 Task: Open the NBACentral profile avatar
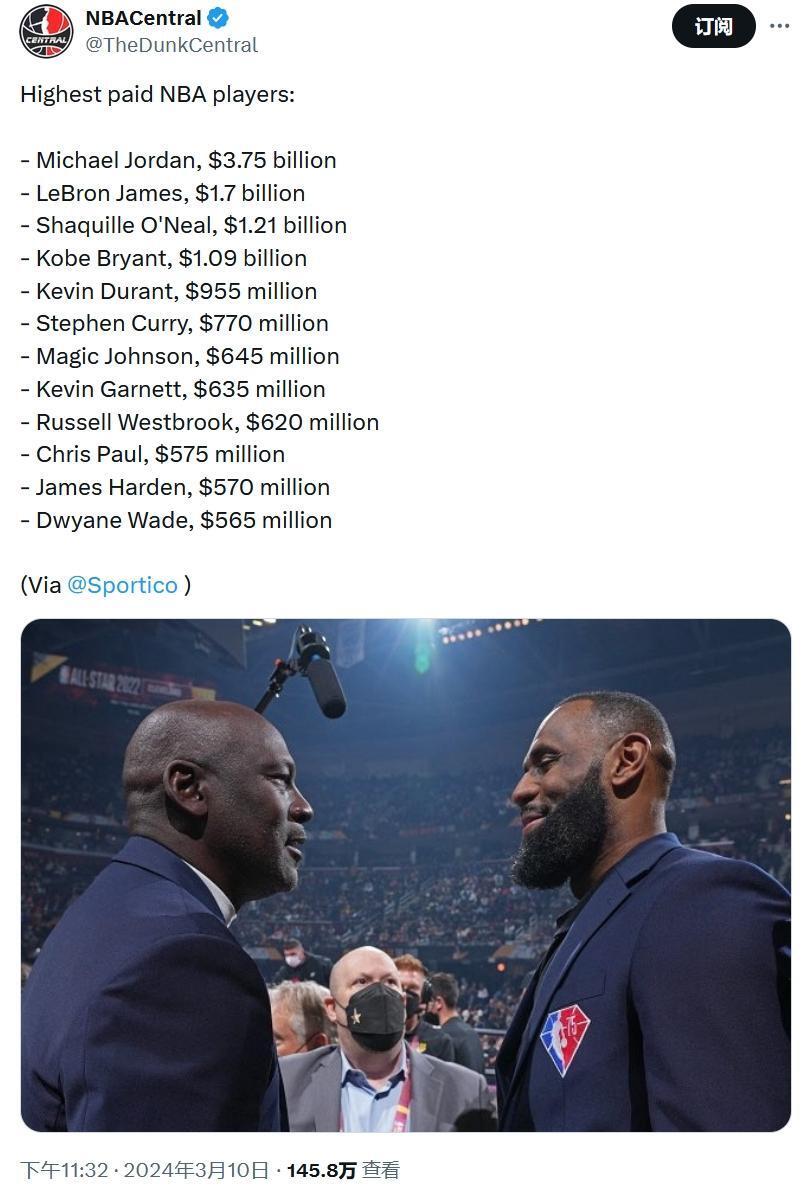(46, 31)
